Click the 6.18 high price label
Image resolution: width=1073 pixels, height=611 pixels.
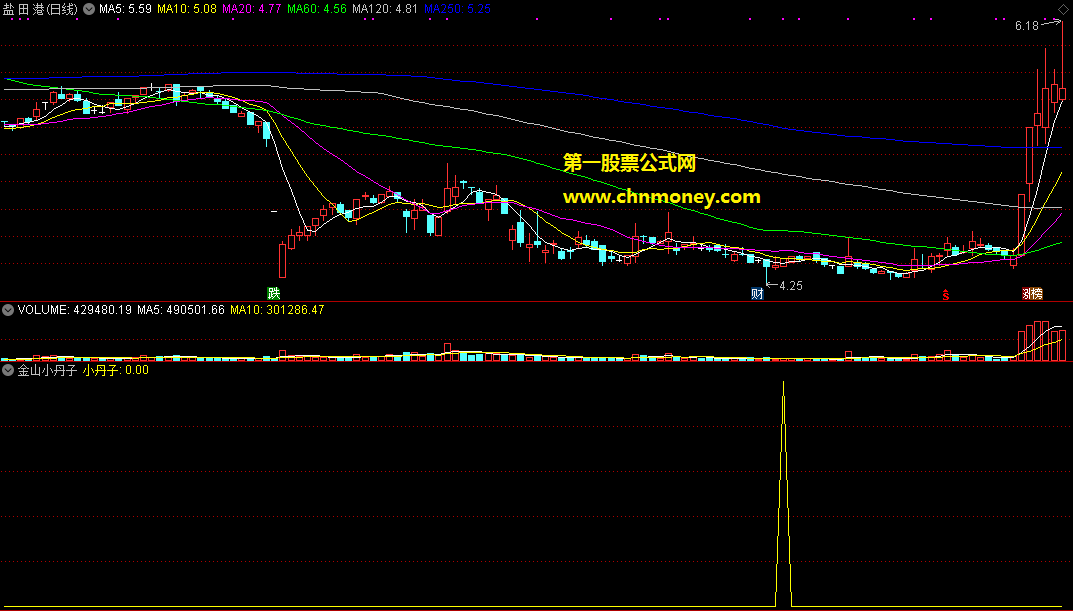click(x=1026, y=26)
